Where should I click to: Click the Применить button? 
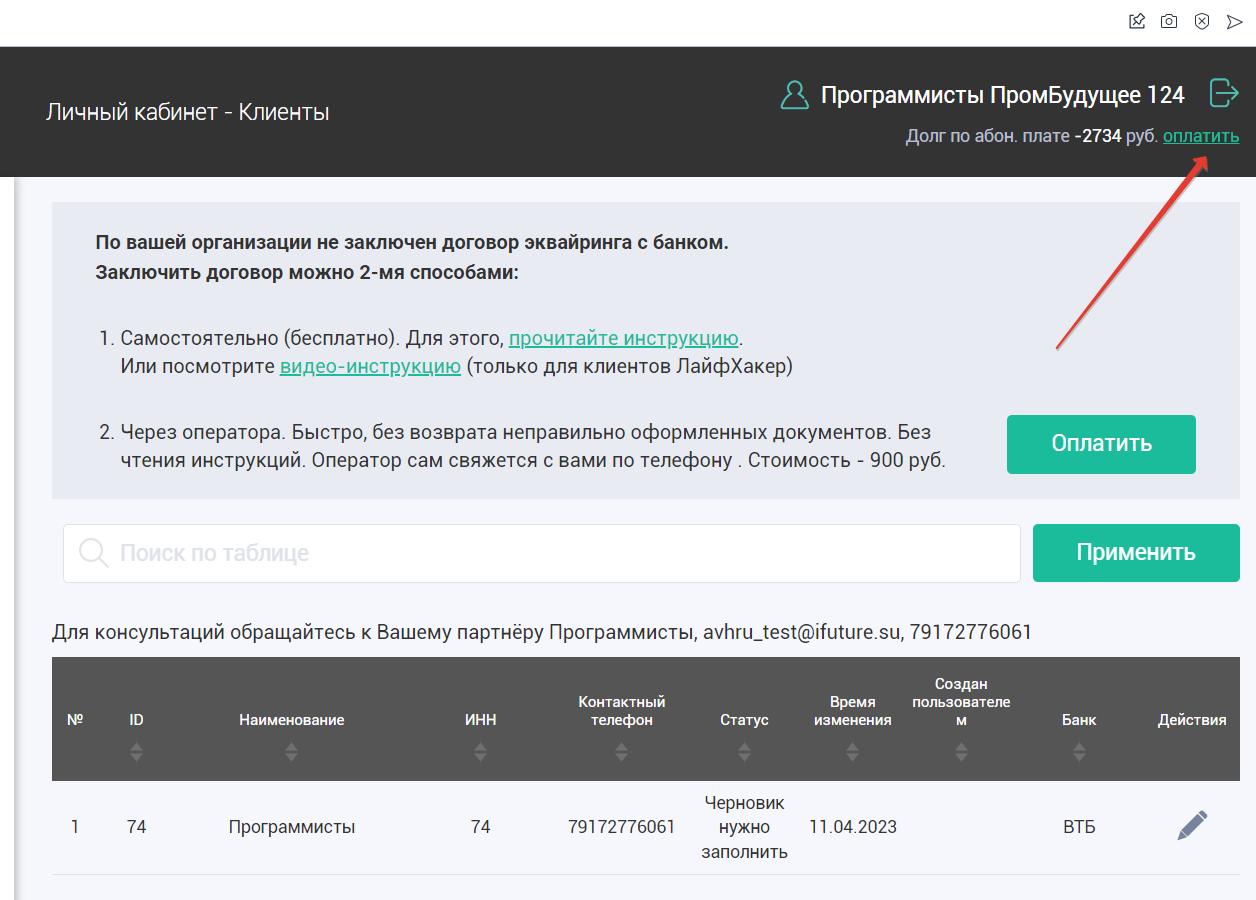click(1136, 553)
